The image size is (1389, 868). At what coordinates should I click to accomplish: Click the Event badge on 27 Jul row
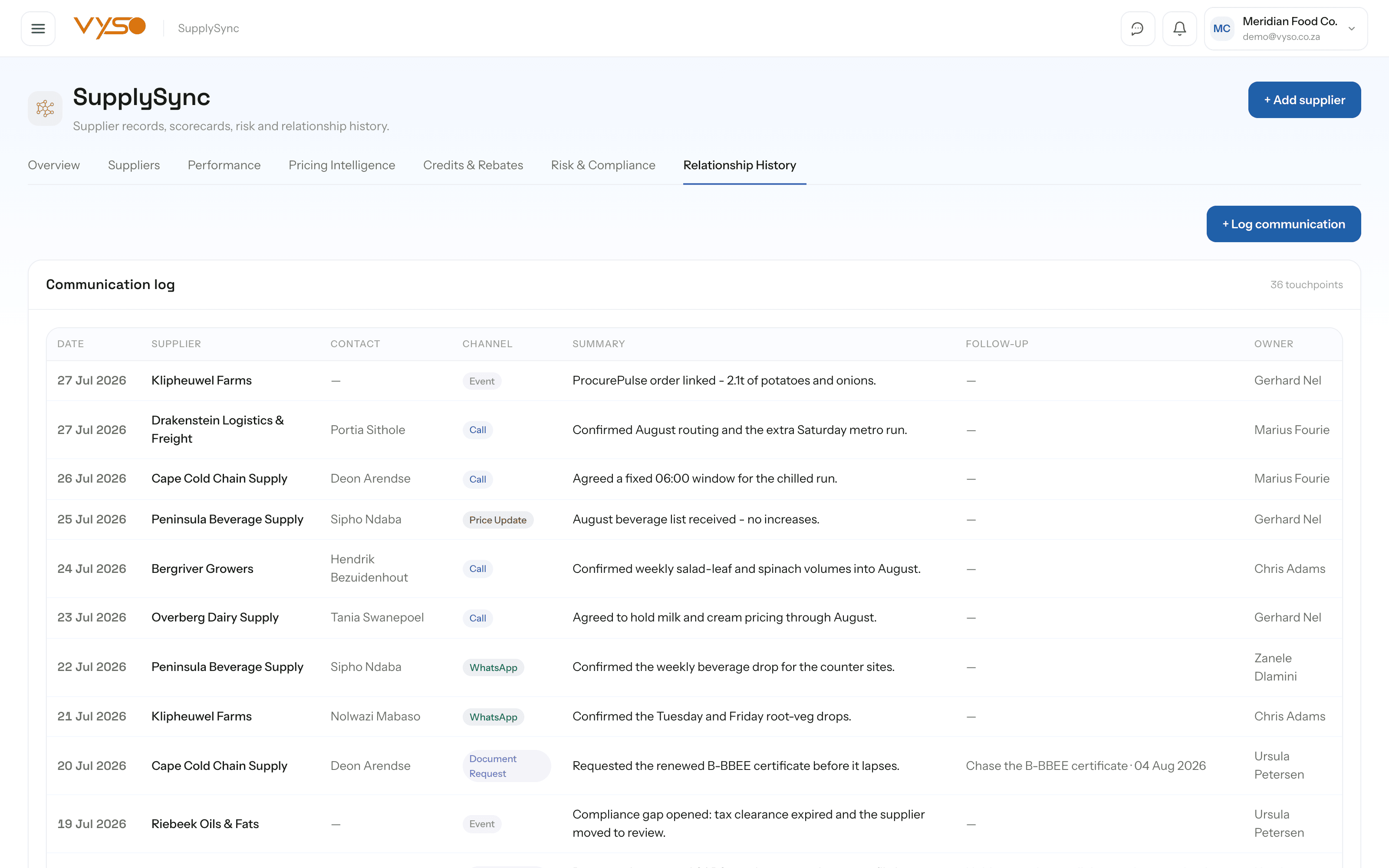pos(481,381)
